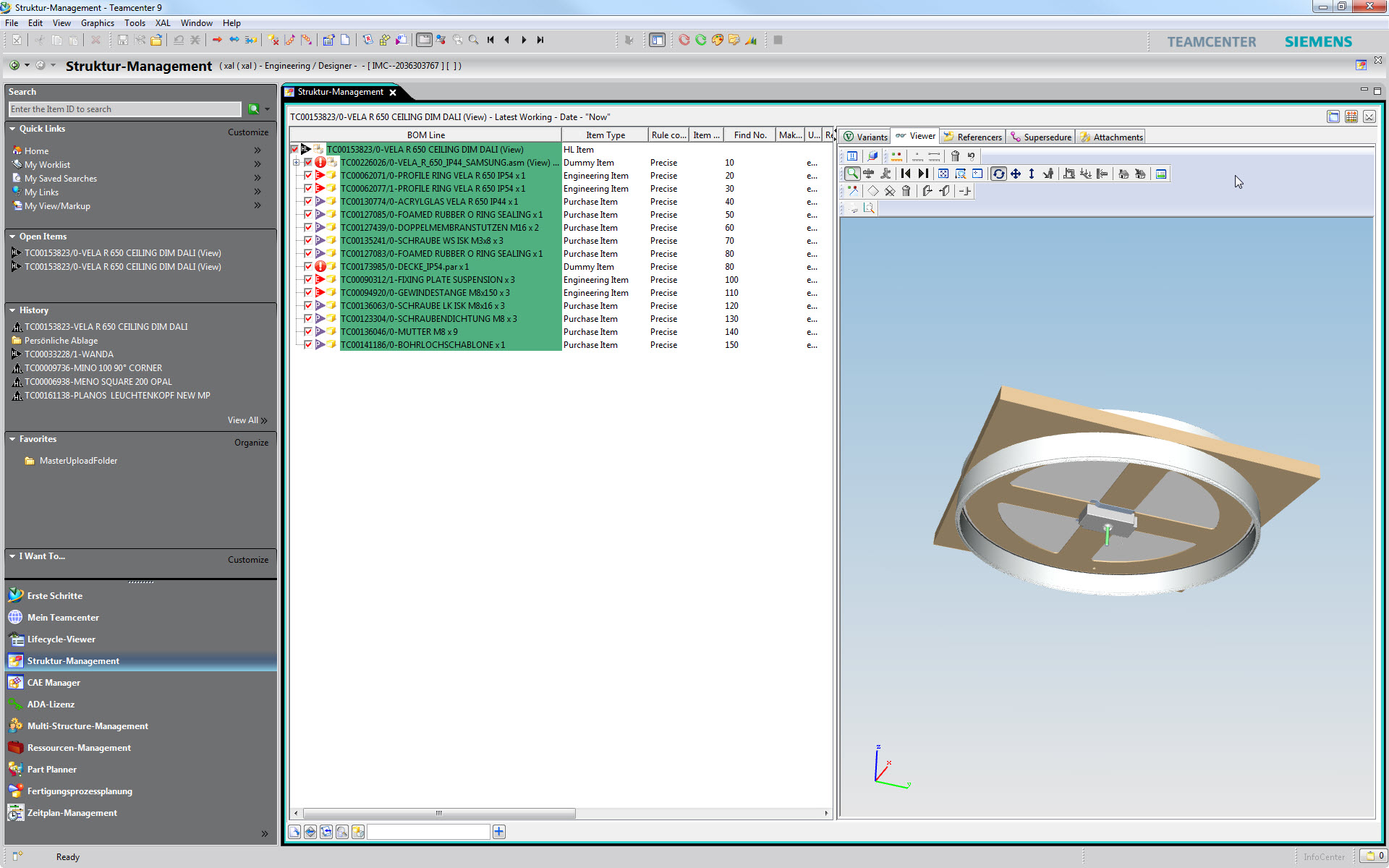Collapse the Quick Links section

(12, 129)
